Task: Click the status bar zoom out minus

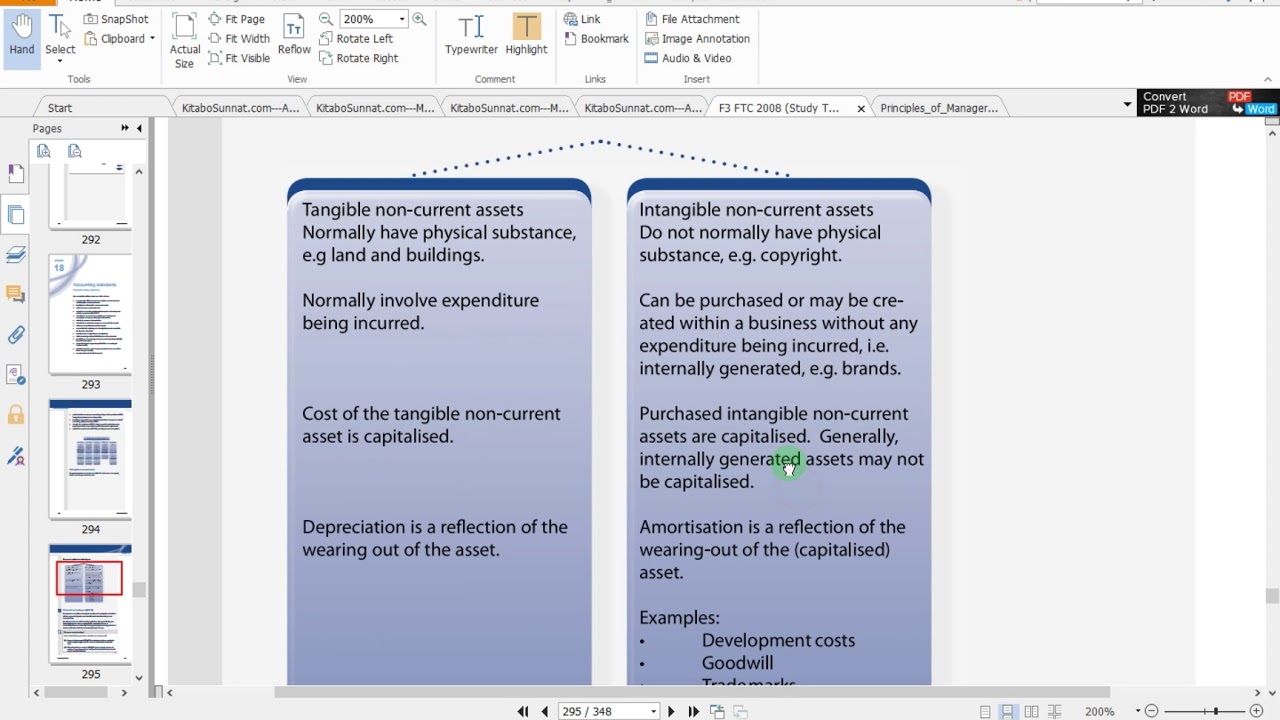Action: (x=1151, y=711)
